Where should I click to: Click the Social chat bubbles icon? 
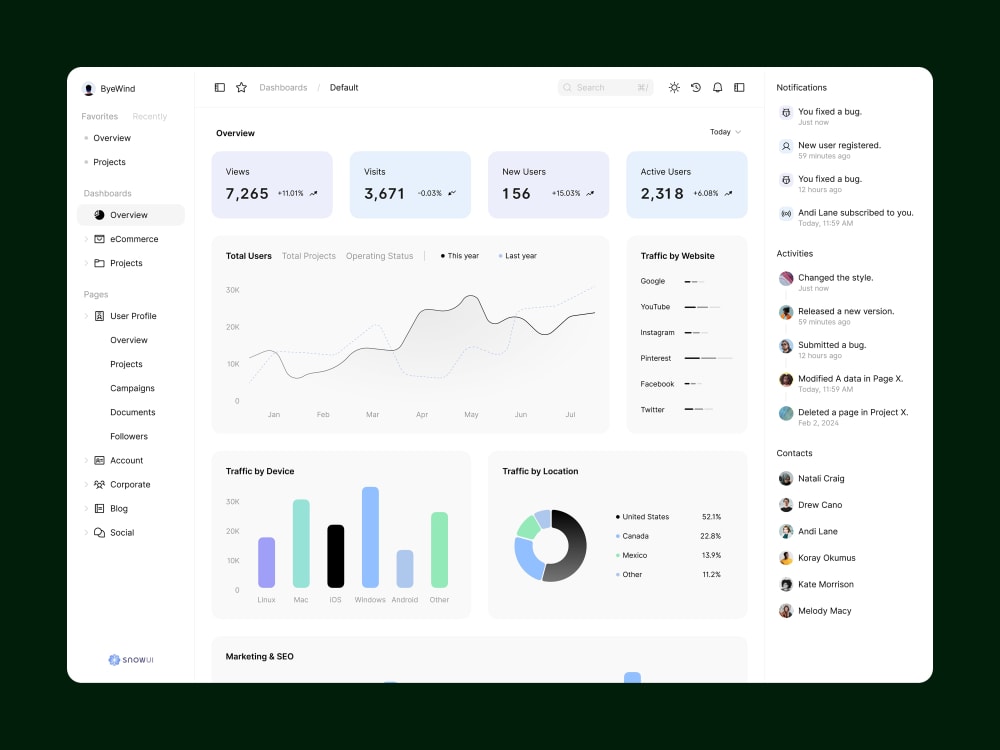[x=99, y=533]
